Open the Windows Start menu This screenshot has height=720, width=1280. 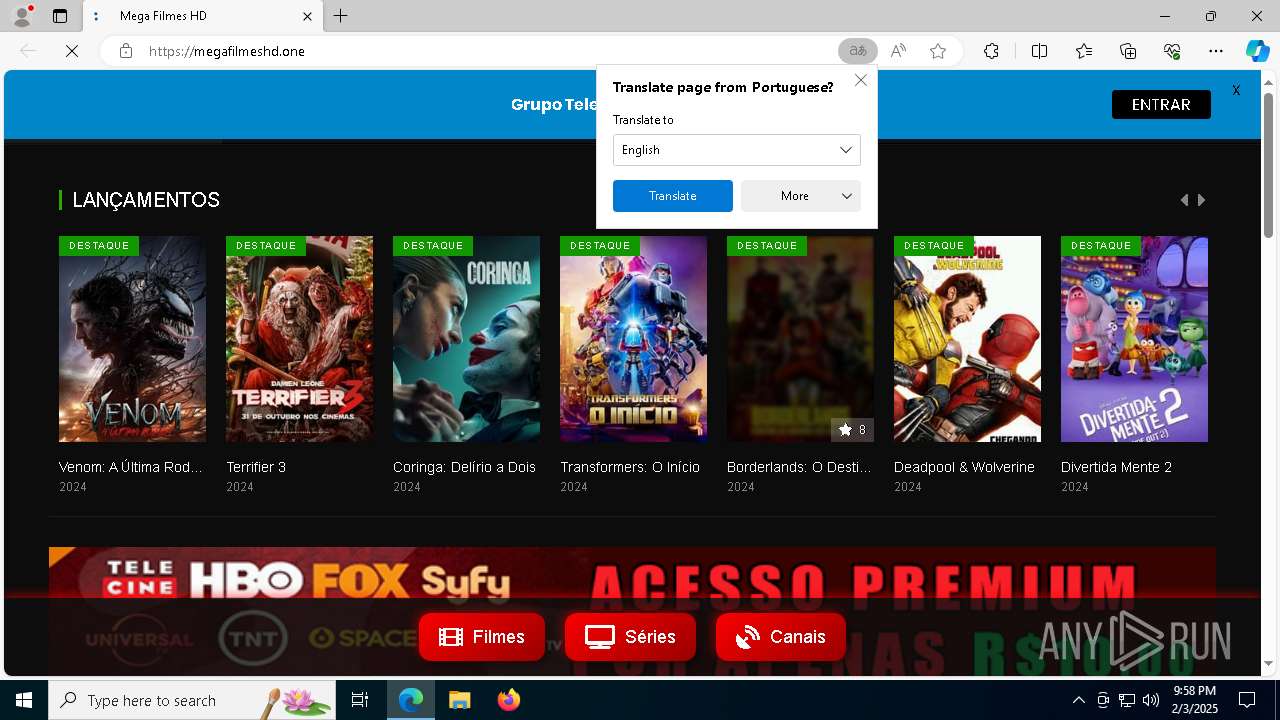click(x=24, y=700)
